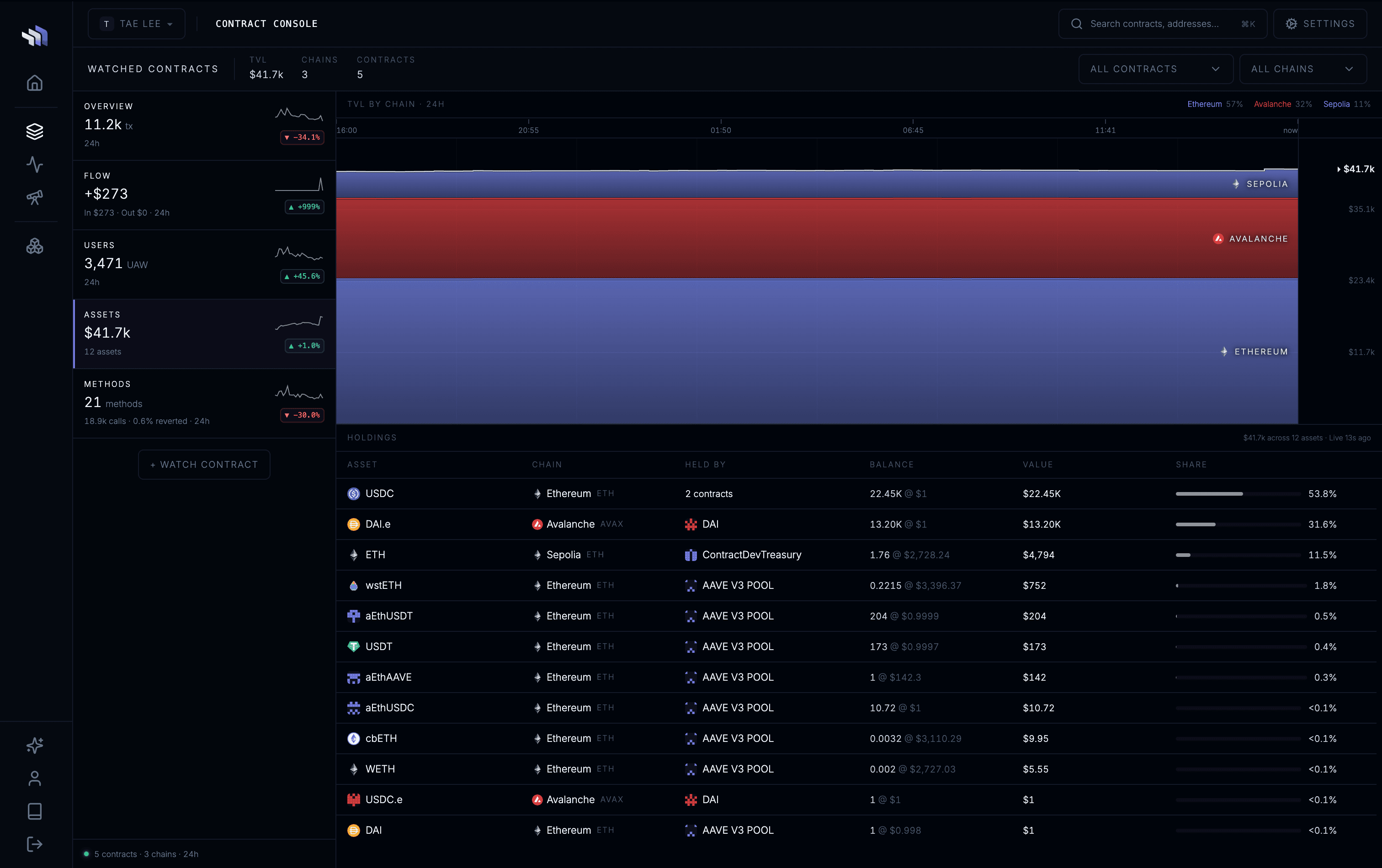Select the ASSETS metric card

204,333
